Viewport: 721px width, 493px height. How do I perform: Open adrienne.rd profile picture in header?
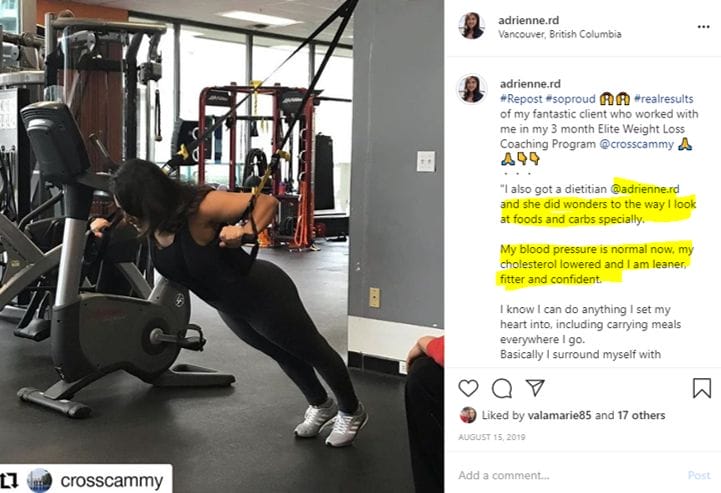[x=471, y=26]
